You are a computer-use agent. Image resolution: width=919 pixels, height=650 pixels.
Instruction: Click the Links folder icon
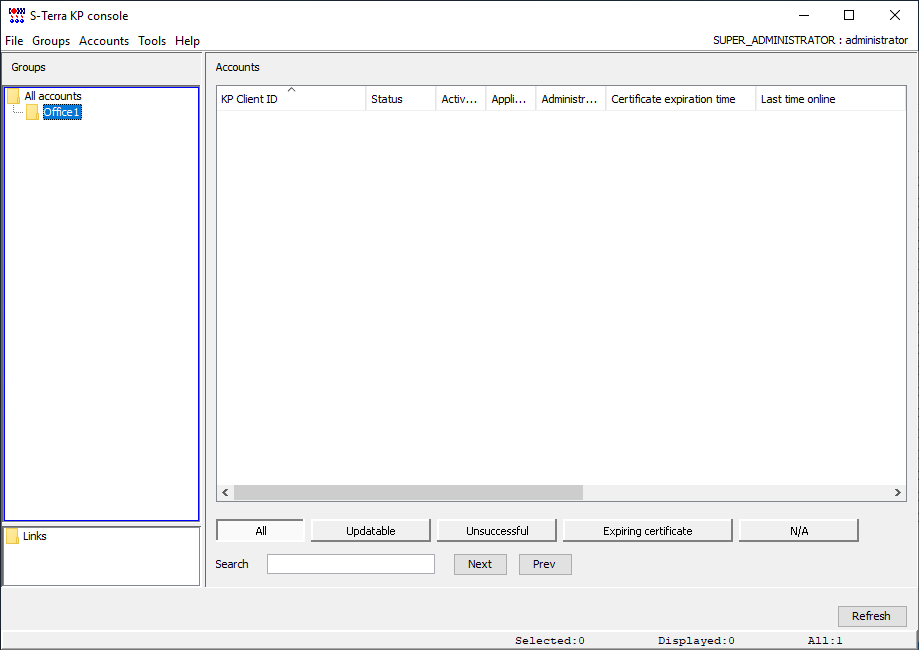pyautogui.click(x=12, y=536)
